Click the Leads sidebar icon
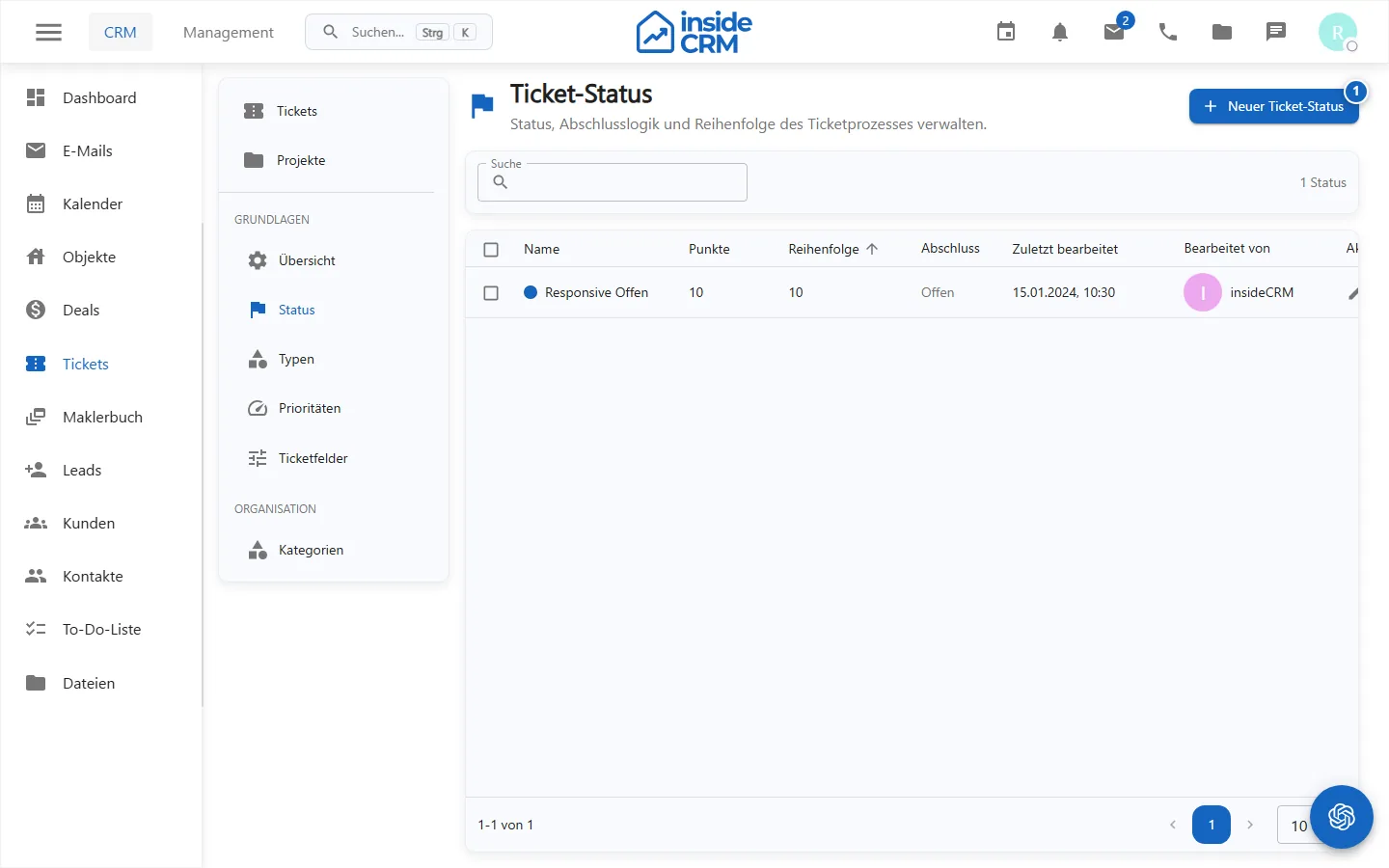This screenshot has height=868, width=1389. (36, 470)
